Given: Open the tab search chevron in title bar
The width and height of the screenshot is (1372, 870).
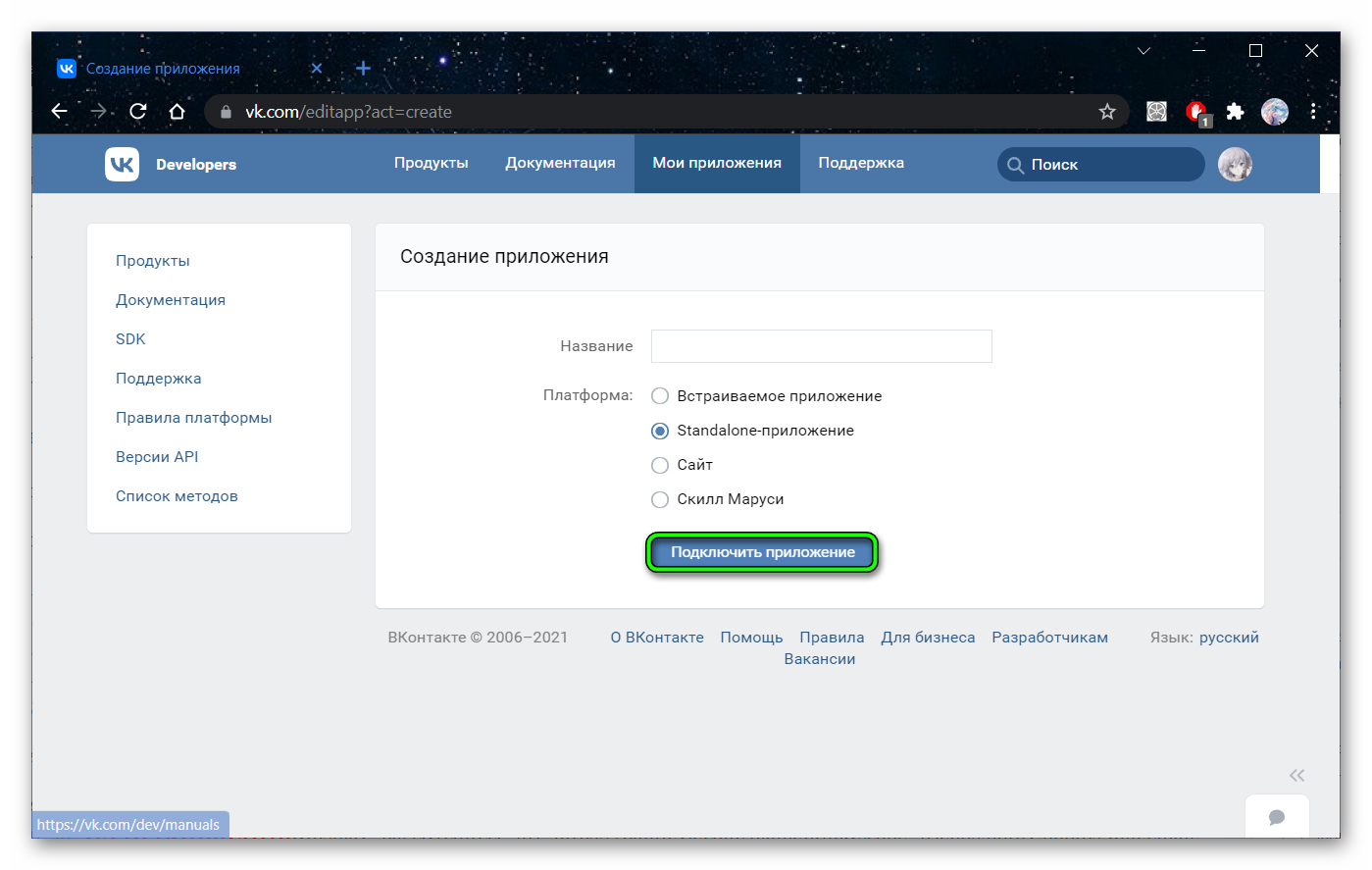Looking at the screenshot, I should tap(1143, 50).
